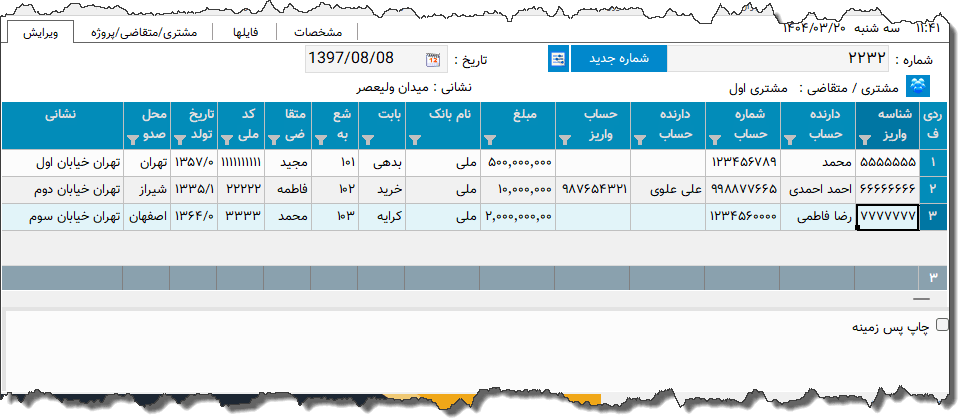Click account number ۱۲۳۴۵۶۷۸۹
Screen dimensions: 958x418
[x=744, y=163]
